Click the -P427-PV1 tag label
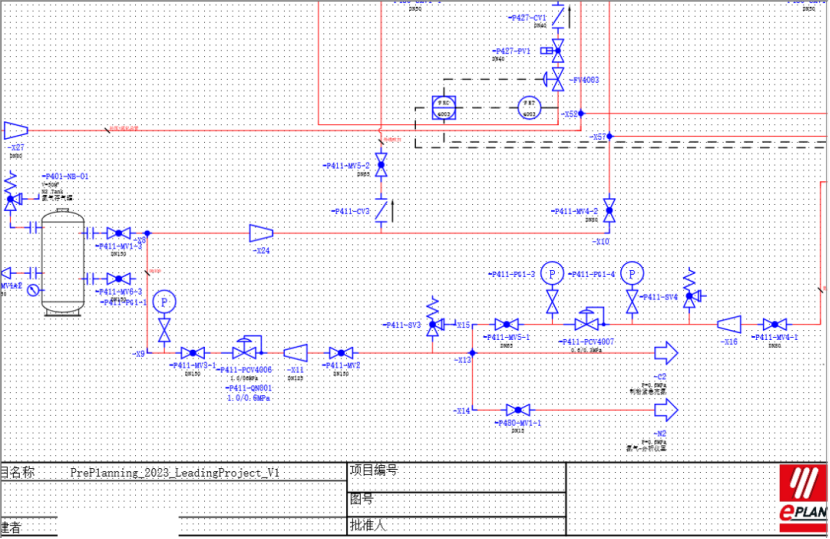 [511, 51]
